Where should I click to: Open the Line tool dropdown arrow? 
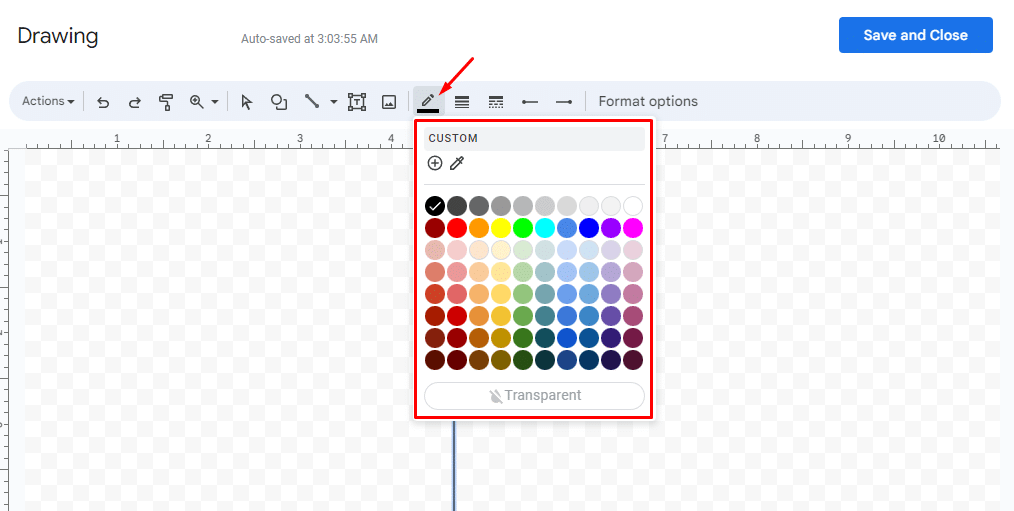pyautogui.click(x=333, y=102)
